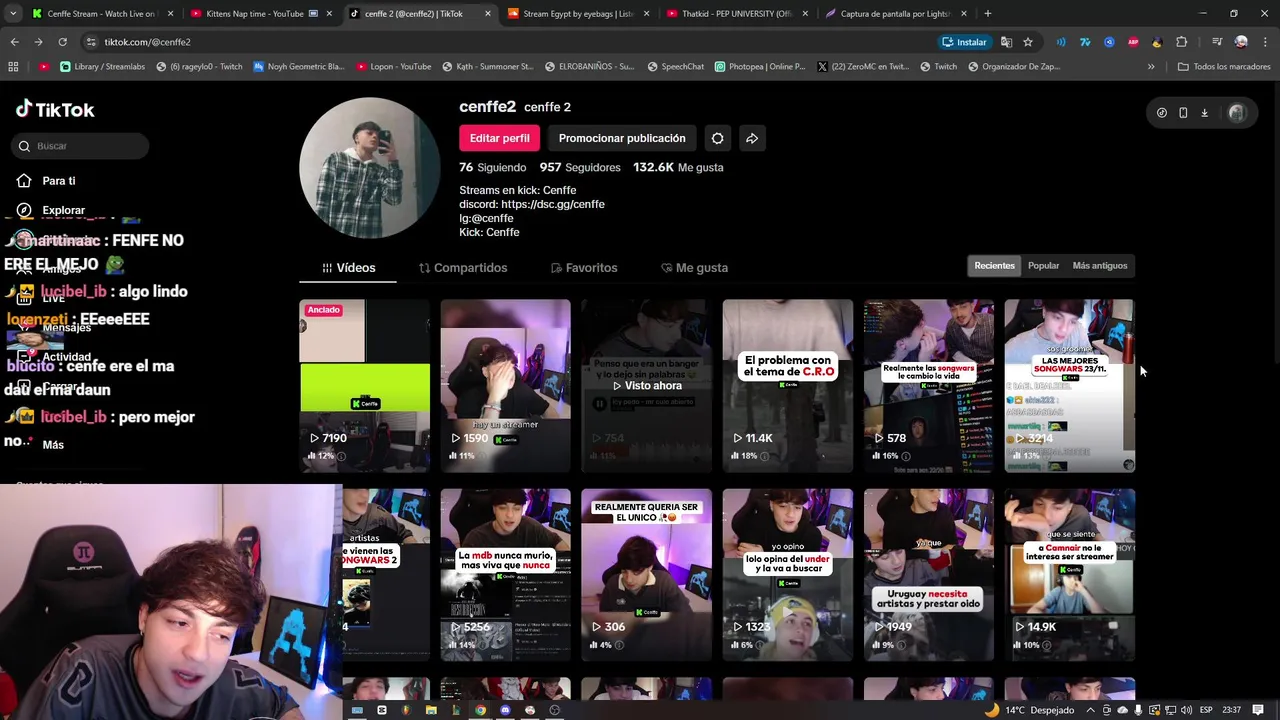Screen dimensions: 1280x720
Task: Switch to the Favoritos tab
Action: [584, 268]
